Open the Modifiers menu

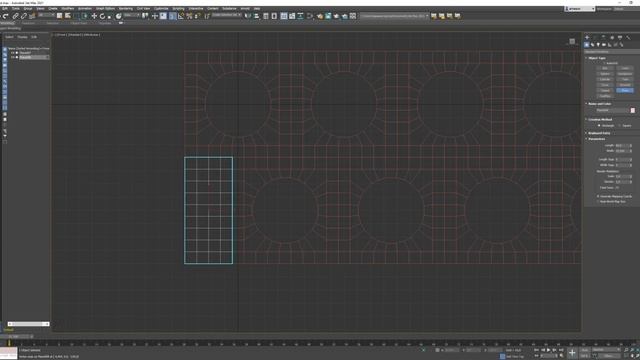(67, 8)
